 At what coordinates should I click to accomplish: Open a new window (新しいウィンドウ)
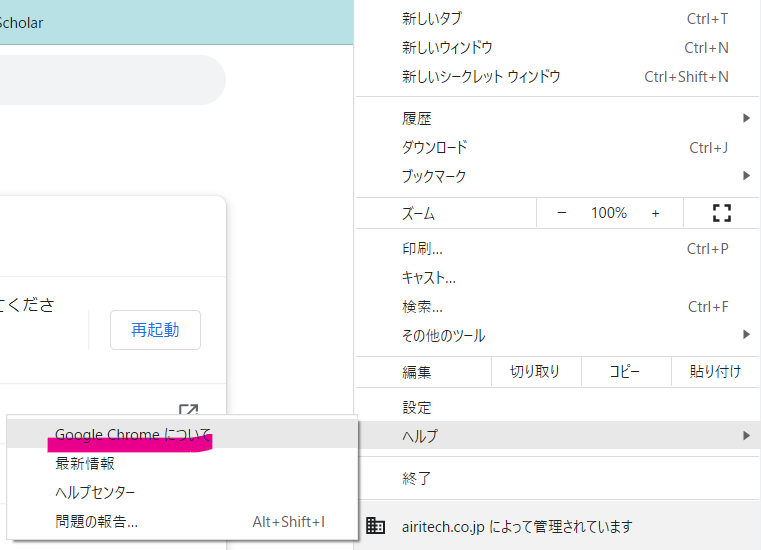click(557, 48)
